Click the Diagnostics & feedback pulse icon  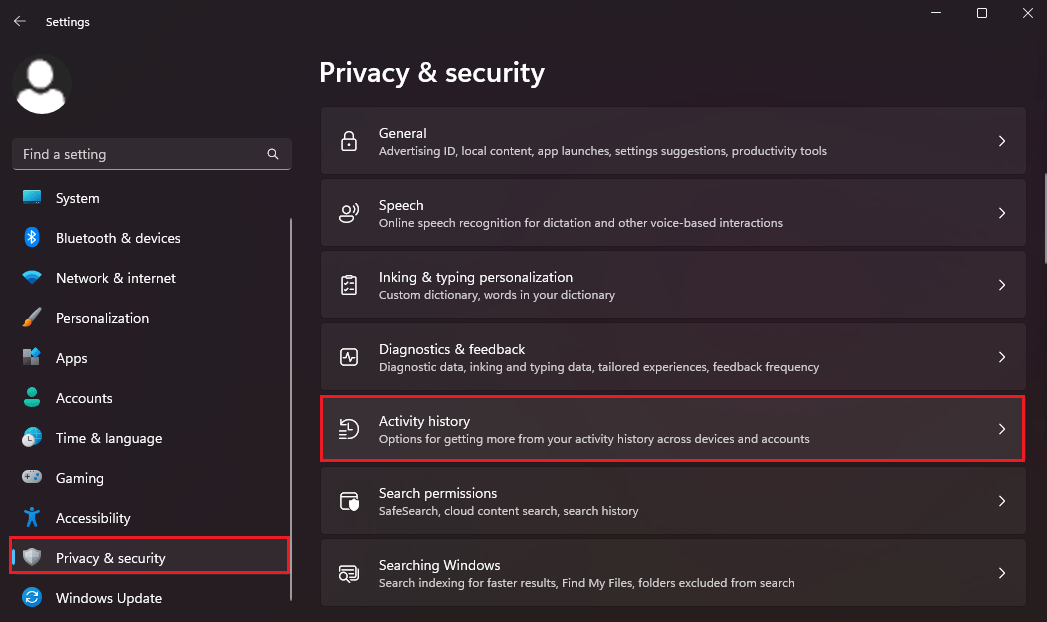349,357
